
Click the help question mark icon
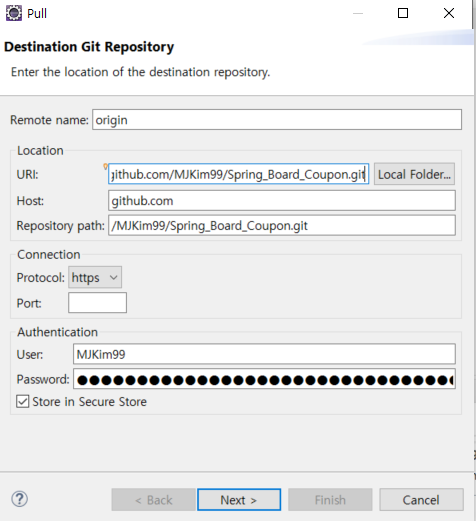point(19,499)
